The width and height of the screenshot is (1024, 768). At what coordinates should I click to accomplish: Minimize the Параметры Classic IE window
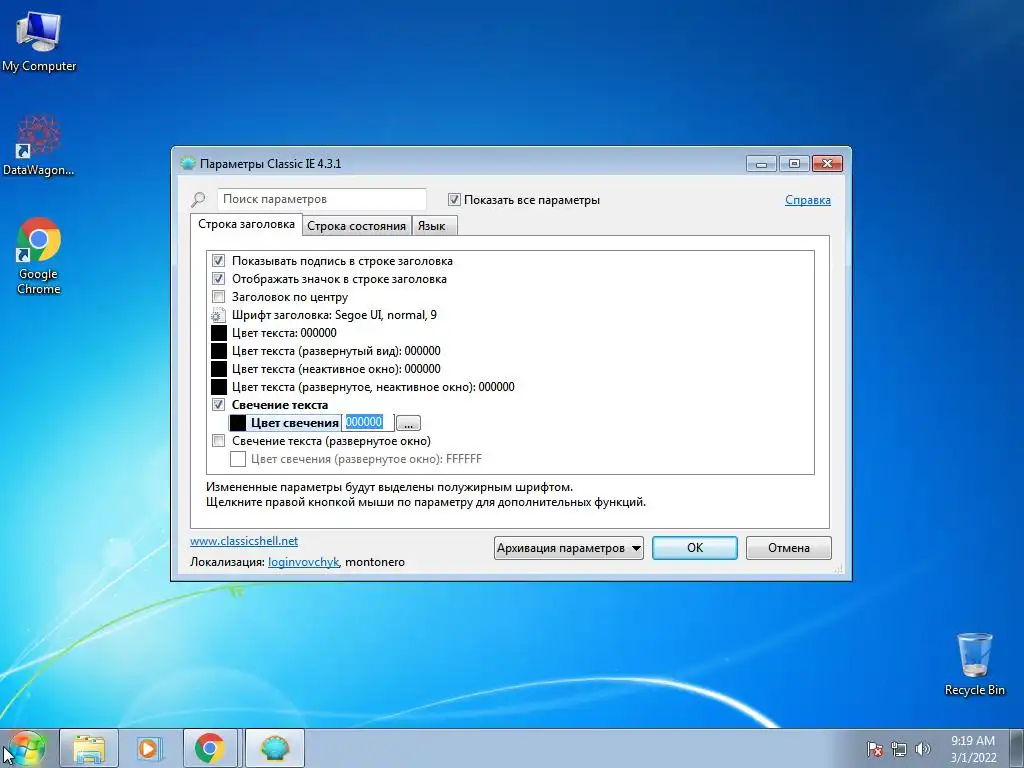coord(761,163)
